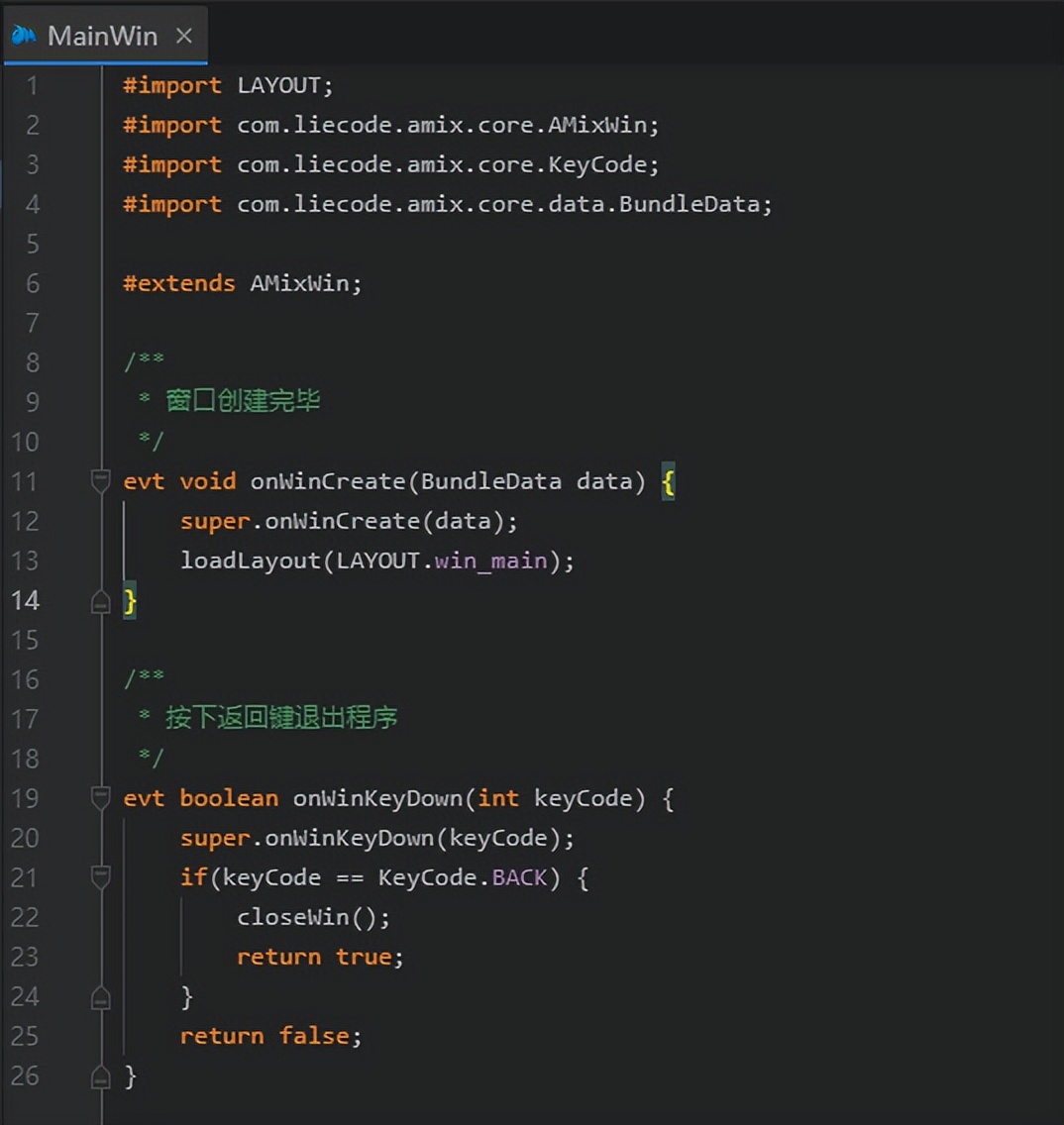The width and height of the screenshot is (1064, 1125).
Task: Click the highlighted opening brace on line 11
Action: [669, 482]
